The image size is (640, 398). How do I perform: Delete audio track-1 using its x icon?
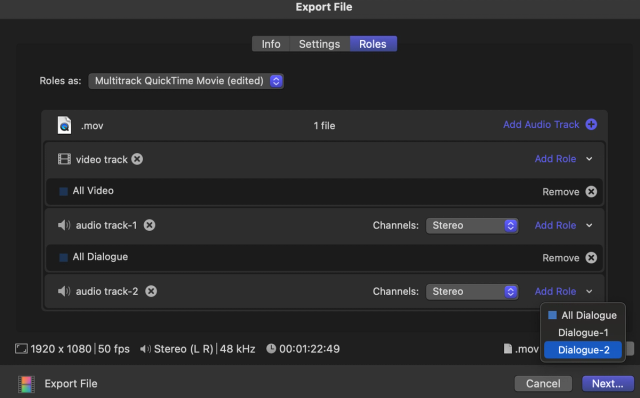[x=149, y=225]
